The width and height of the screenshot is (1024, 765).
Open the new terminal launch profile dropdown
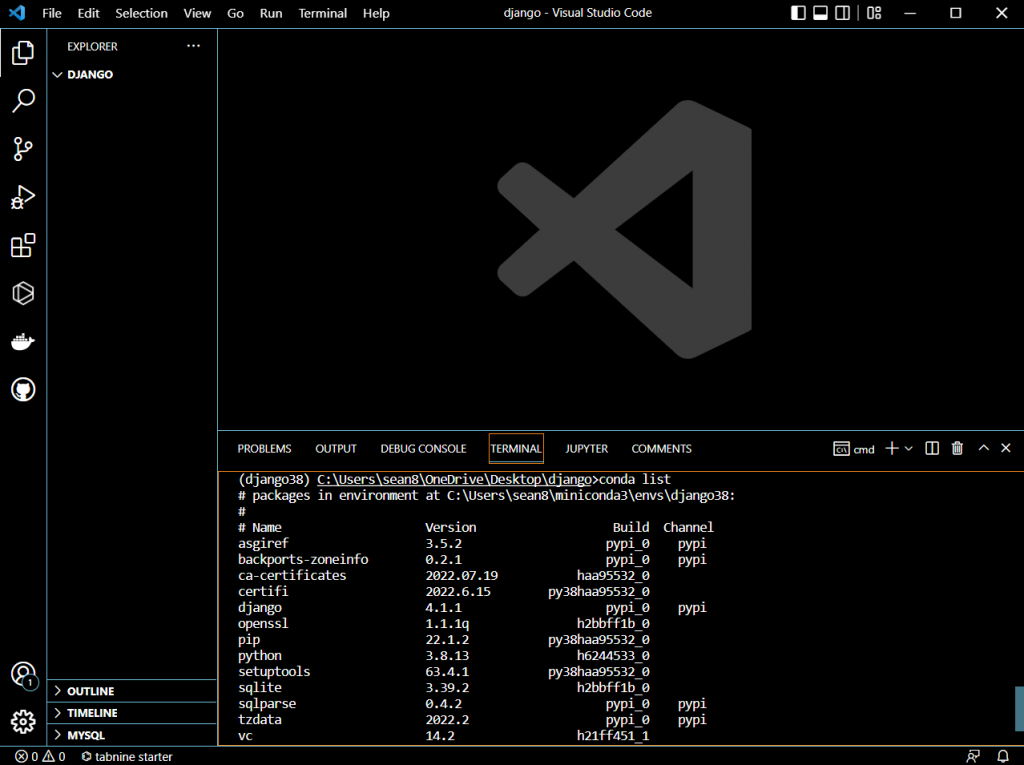click(x=908, y=449)
